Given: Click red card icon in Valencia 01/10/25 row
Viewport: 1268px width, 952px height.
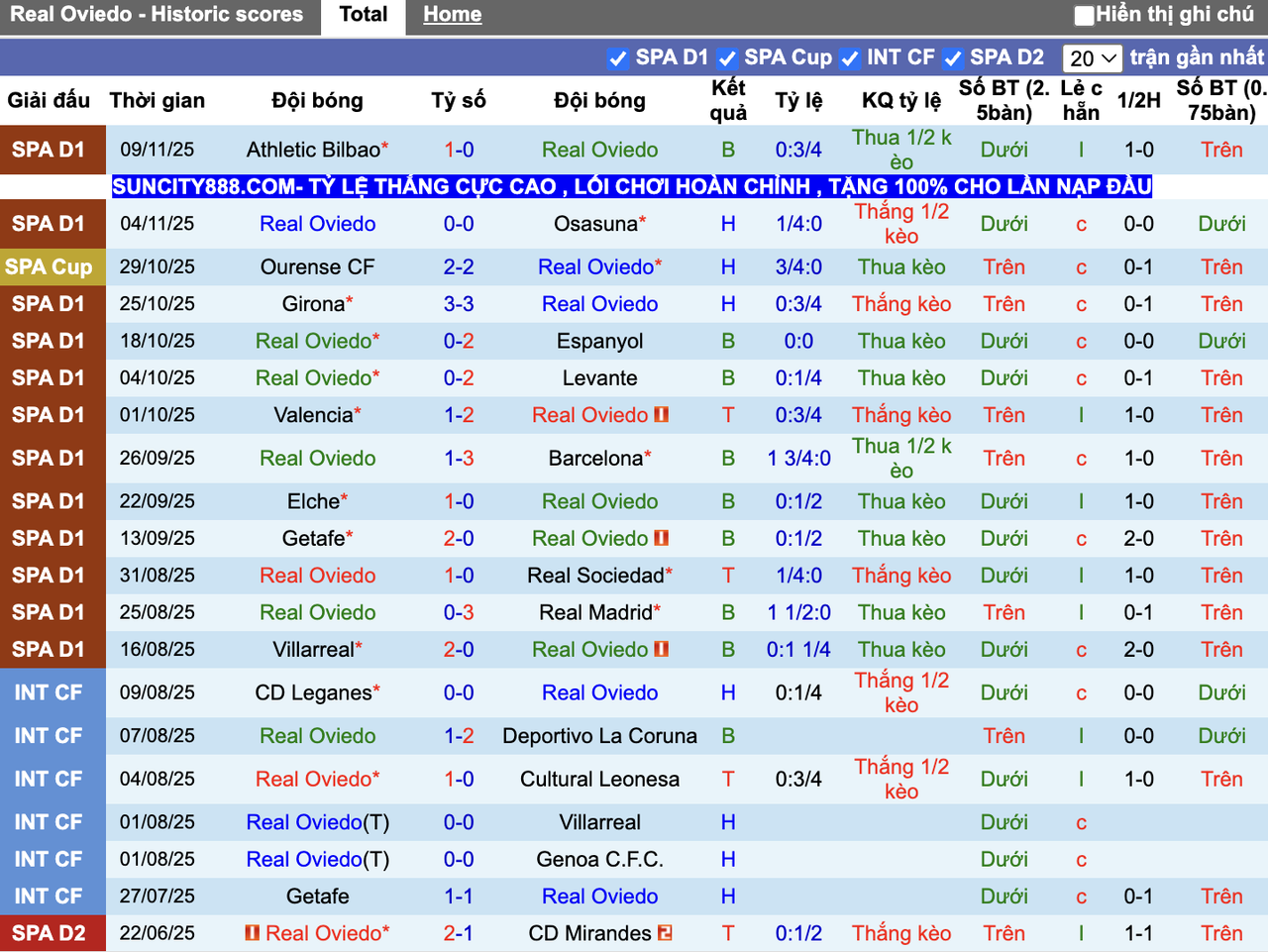Looking at the screenshot, I should pos(662,414).
